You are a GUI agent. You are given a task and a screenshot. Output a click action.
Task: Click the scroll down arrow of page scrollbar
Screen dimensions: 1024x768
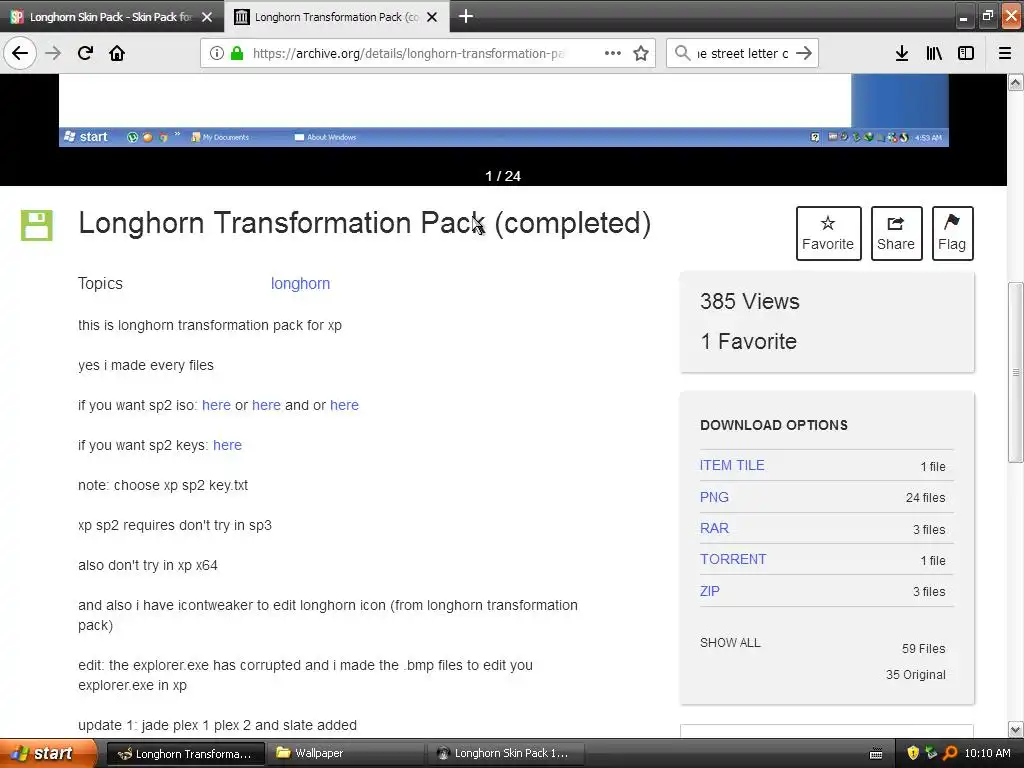point(1016,729)
